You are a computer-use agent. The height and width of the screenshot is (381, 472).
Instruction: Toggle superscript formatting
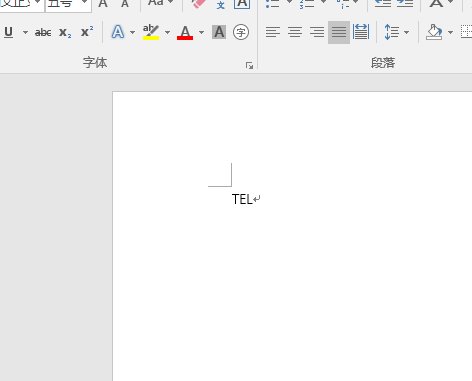(x=87, y=32)
